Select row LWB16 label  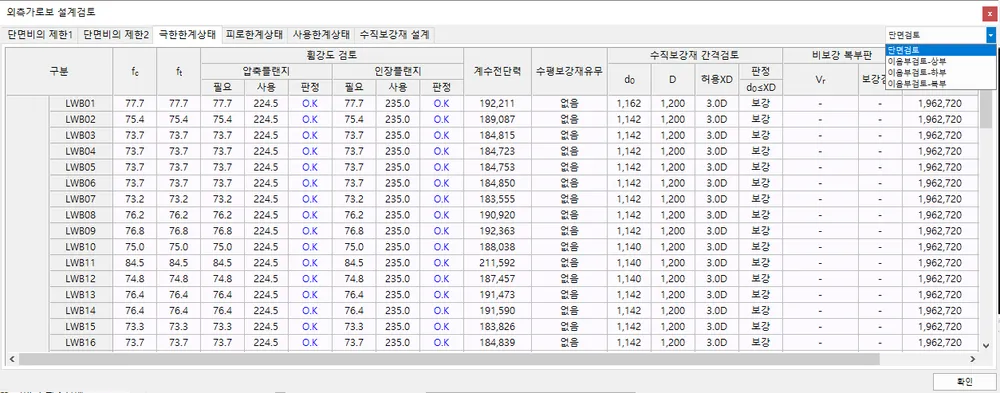tap(80, 342)
